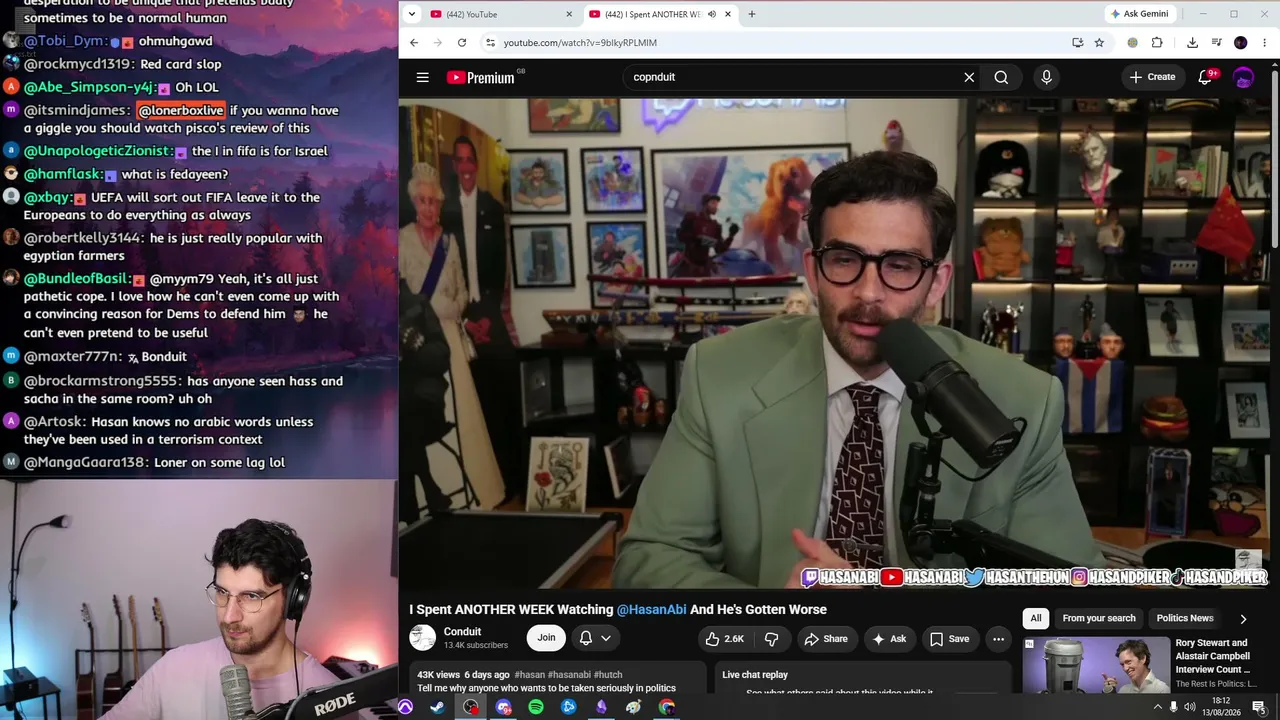Image resolution: width=1280 pixels, height=720 pixels.
Task: Expand the Chrome tab search dropdown
Action: pyautogui.click(x=414, y=14)
